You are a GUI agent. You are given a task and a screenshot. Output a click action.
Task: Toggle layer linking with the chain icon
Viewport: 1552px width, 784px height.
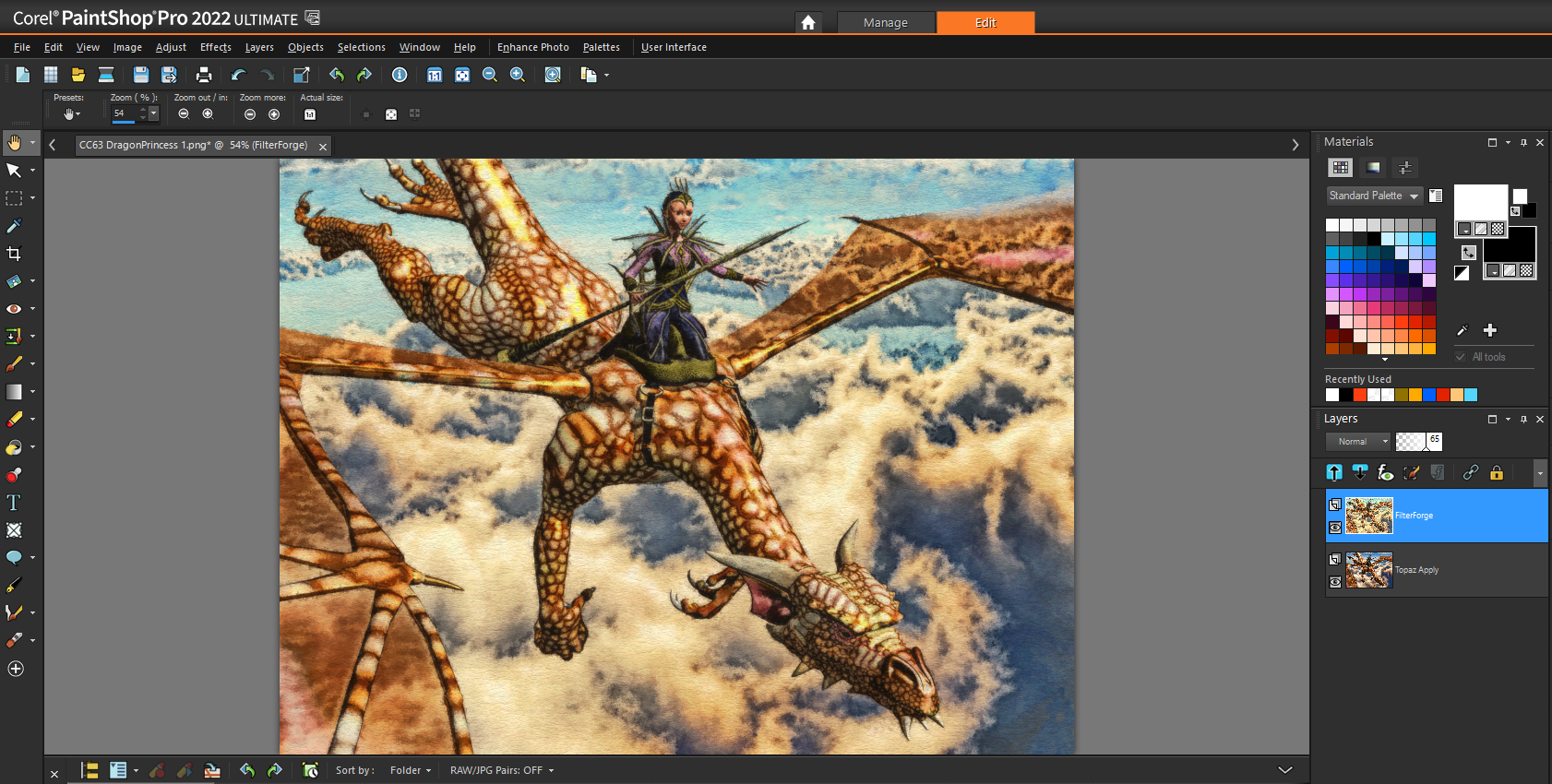pos(1471,472)
